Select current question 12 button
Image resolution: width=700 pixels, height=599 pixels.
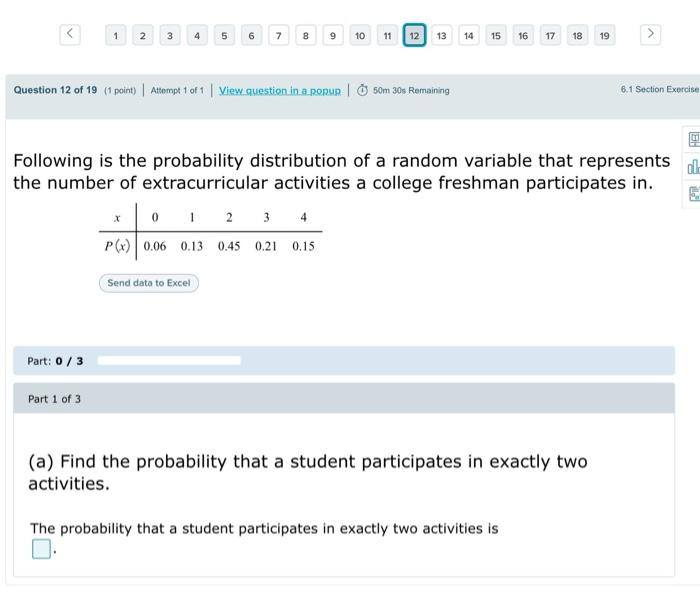point(414,35)
